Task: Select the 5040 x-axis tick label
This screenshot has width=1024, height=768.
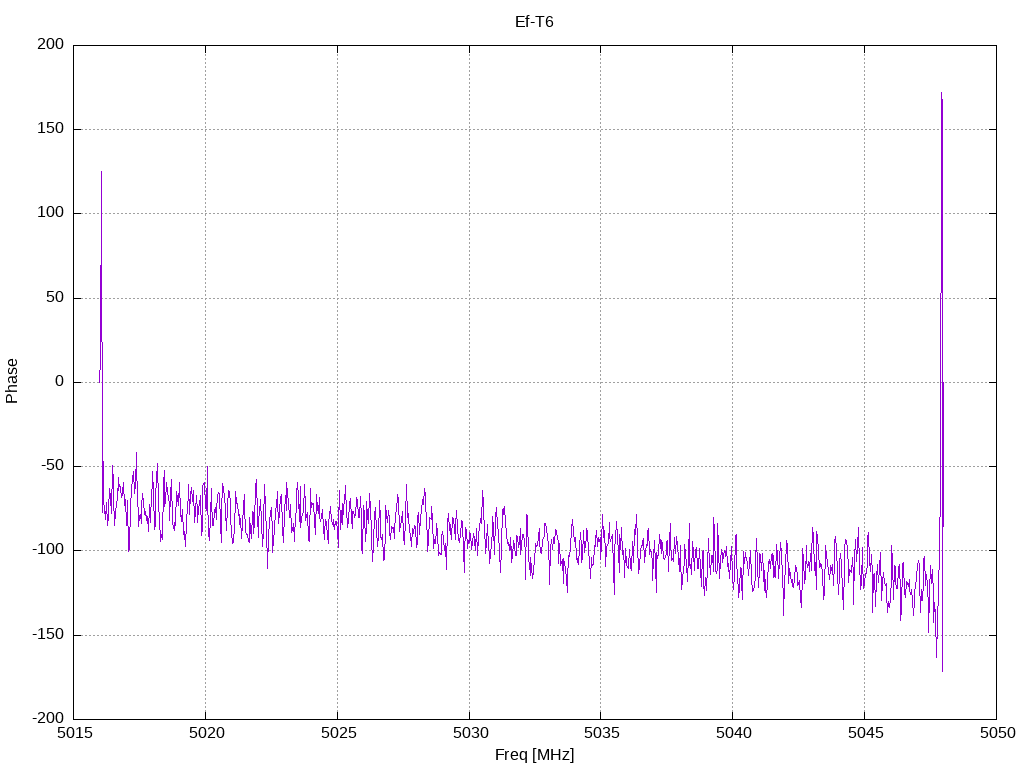Action: (x=732, y=733)
